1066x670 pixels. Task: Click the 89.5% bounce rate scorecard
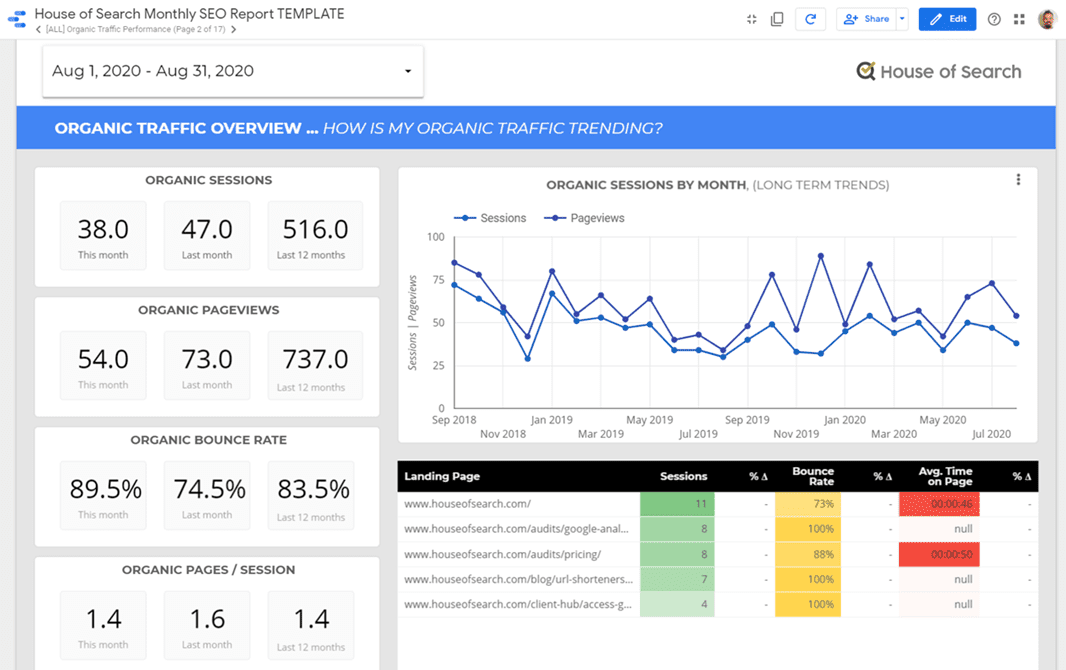click(105, 495)
